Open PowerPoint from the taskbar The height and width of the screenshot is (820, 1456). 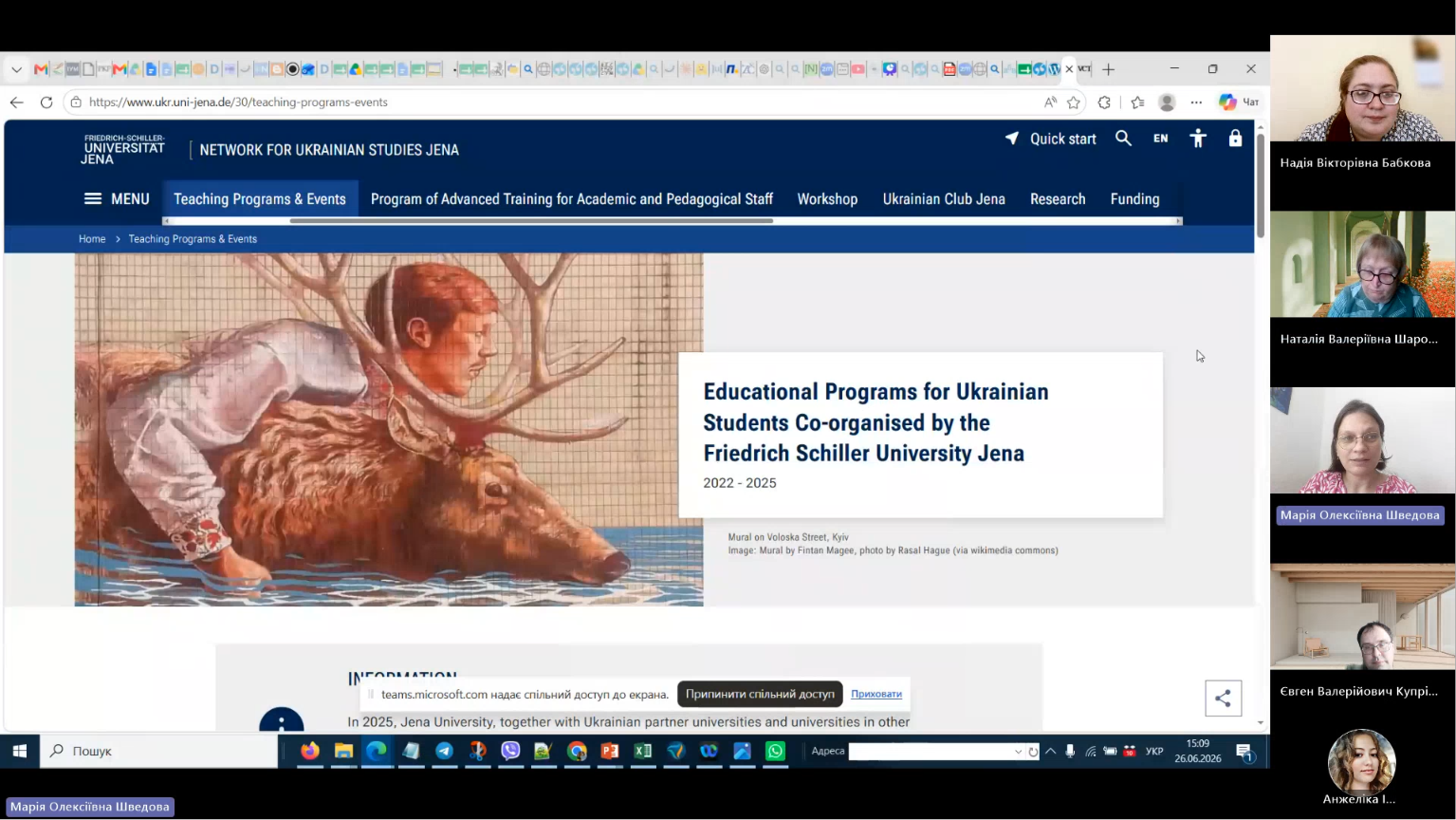610,751
